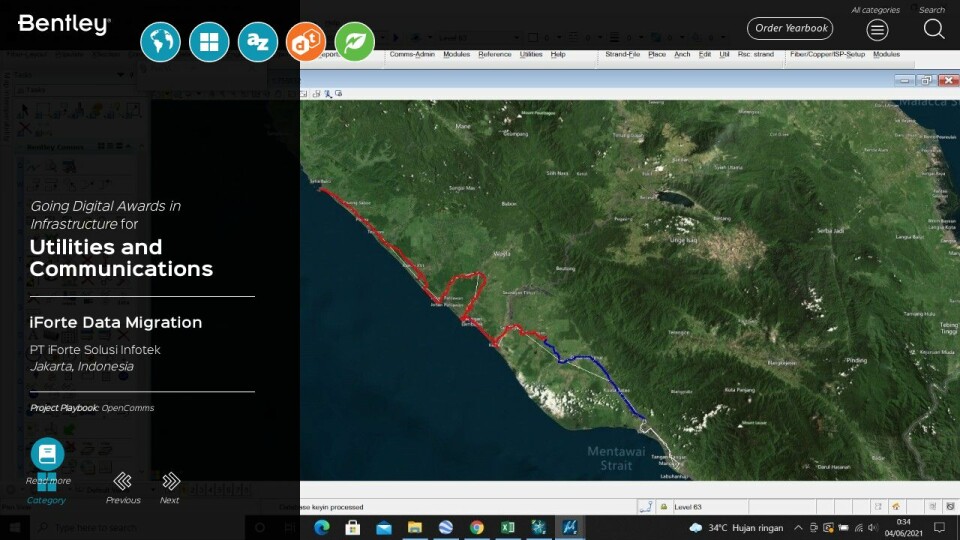Click the globe browser icon on taskbar
Viewport: 960px width, 540px height.
[446, 527]
